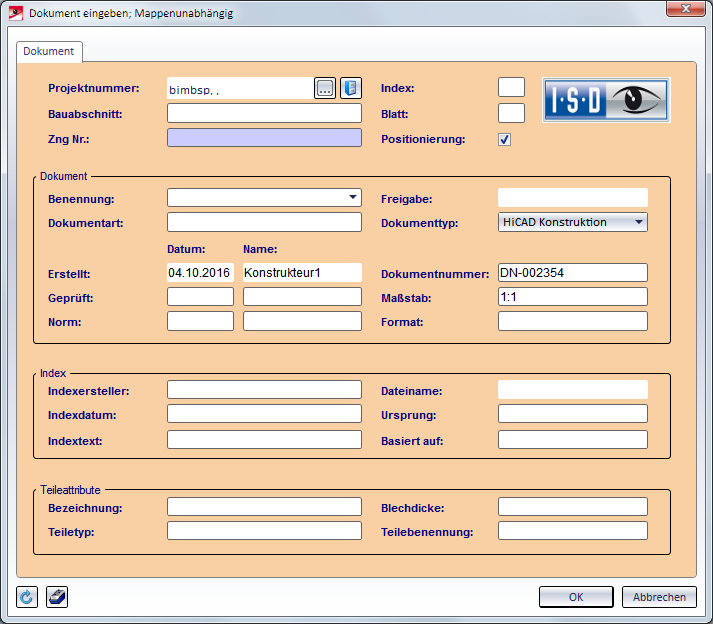Click into the Maßstab field
Screen dimensions: 713x624
click(572, 297)
